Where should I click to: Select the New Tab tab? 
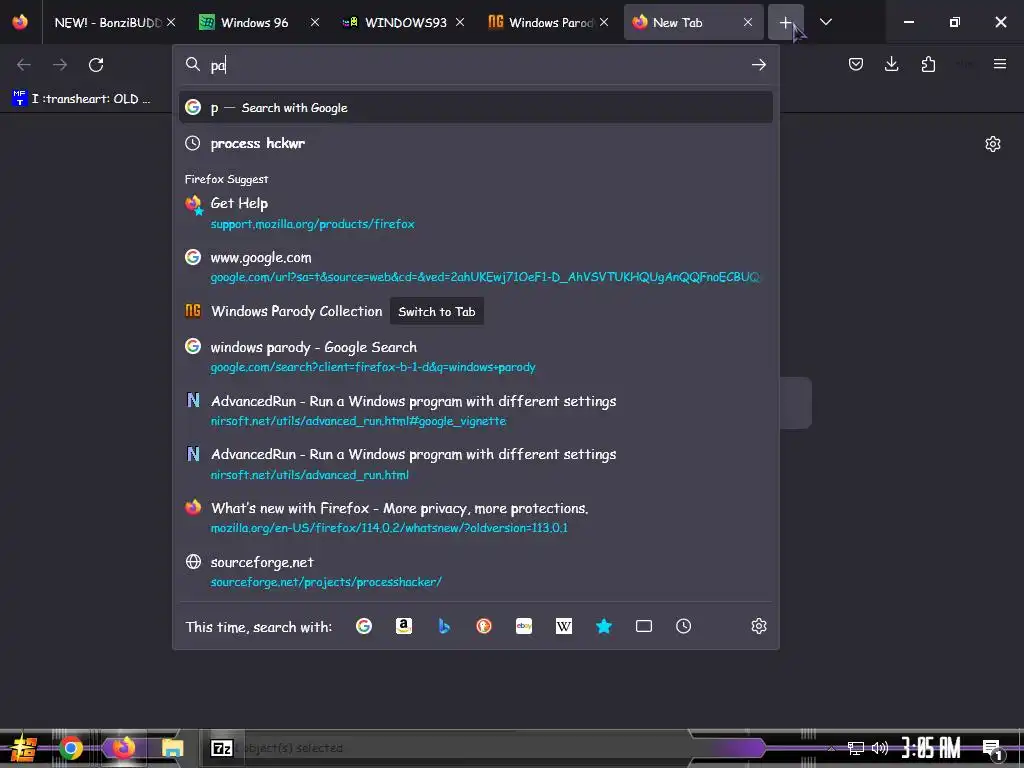pos(677,22)
